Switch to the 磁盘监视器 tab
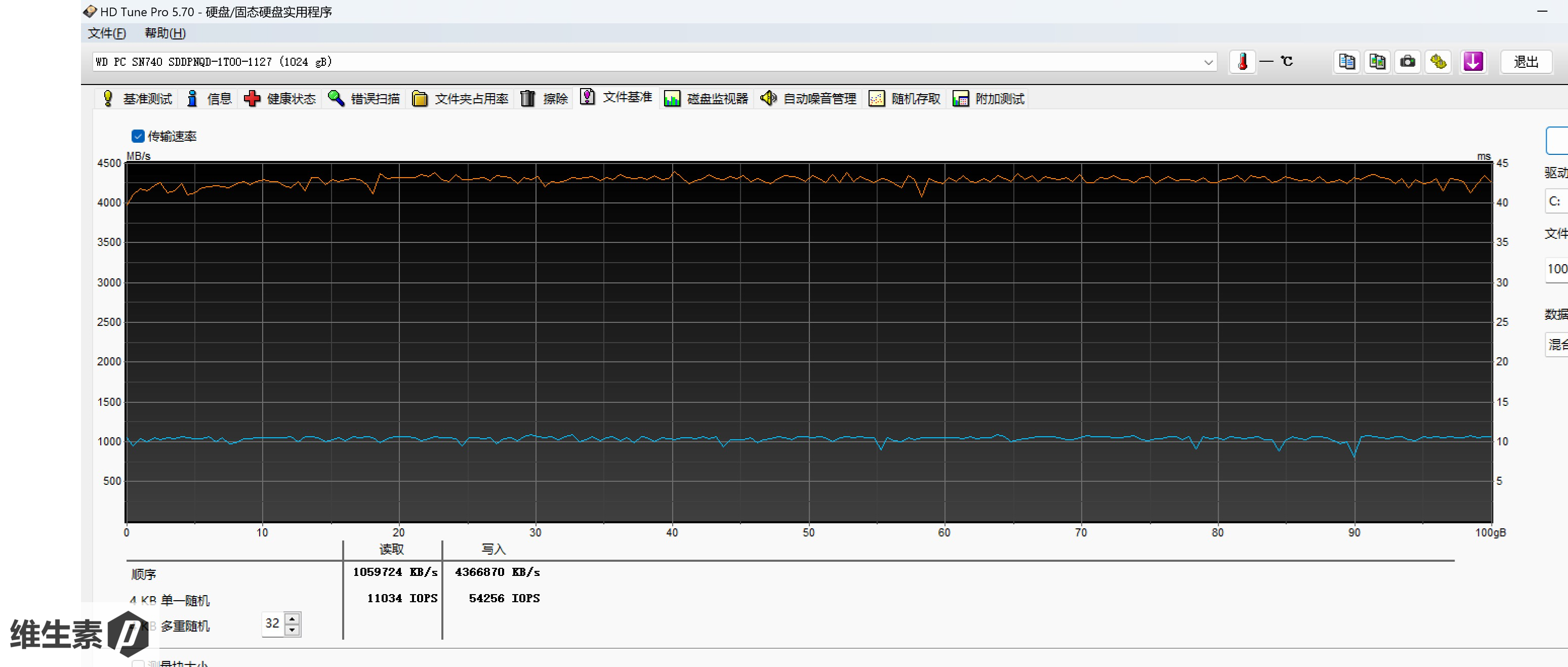 [x=706, y=99]
